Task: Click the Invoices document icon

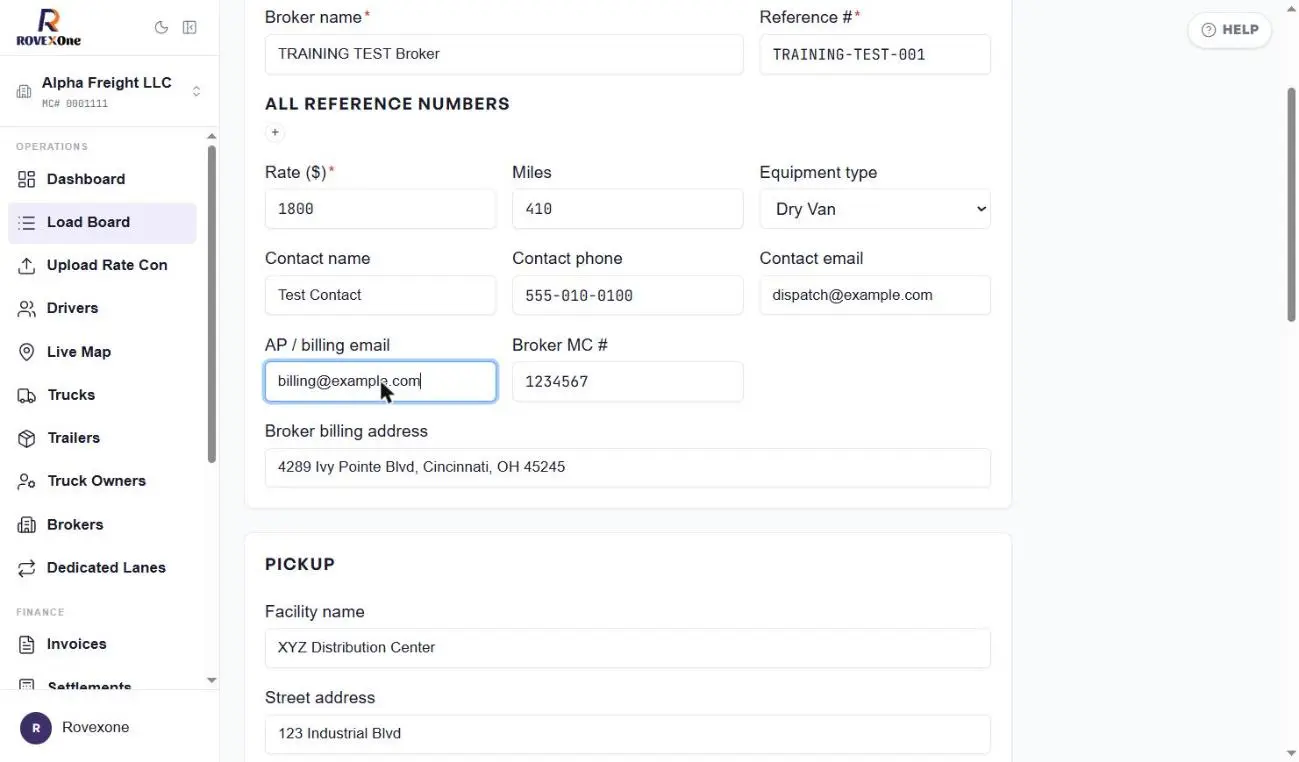Action: tap(27, 645)
